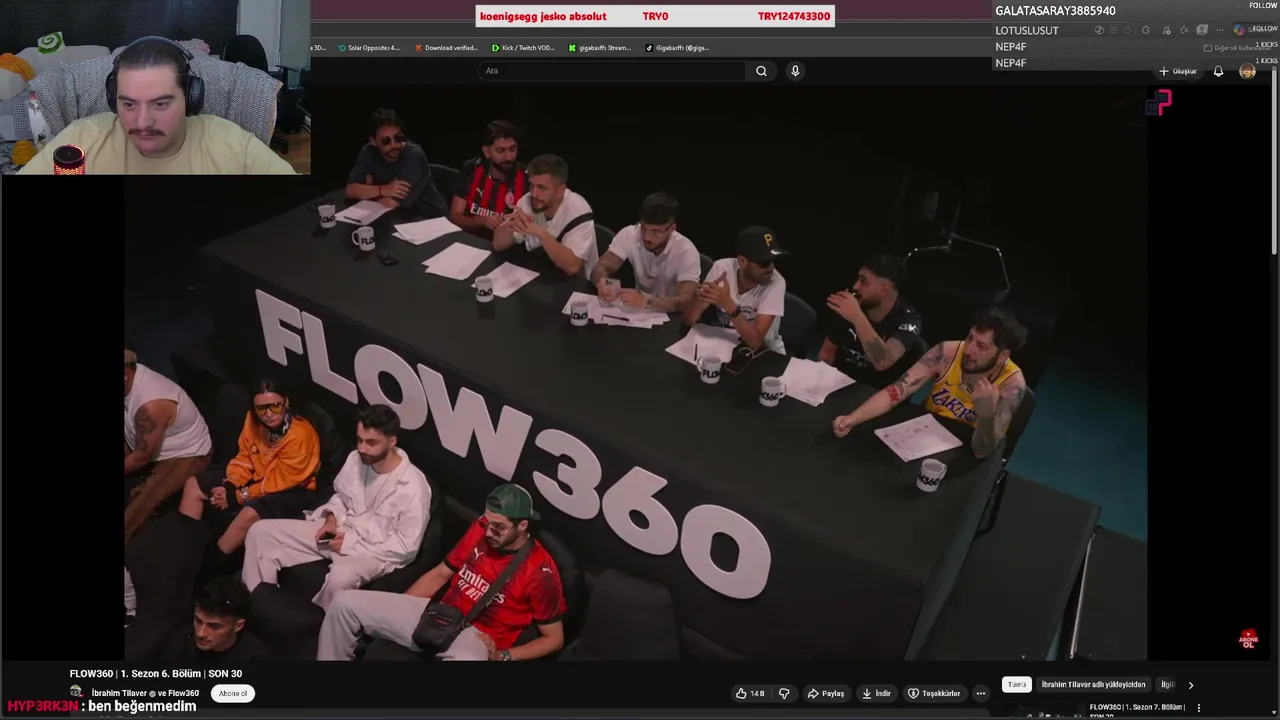The height and width of the screenshot is (720, 1280).
Task: Click the koenigsegg jesko absolut donation banner
Action: point(655,16)
